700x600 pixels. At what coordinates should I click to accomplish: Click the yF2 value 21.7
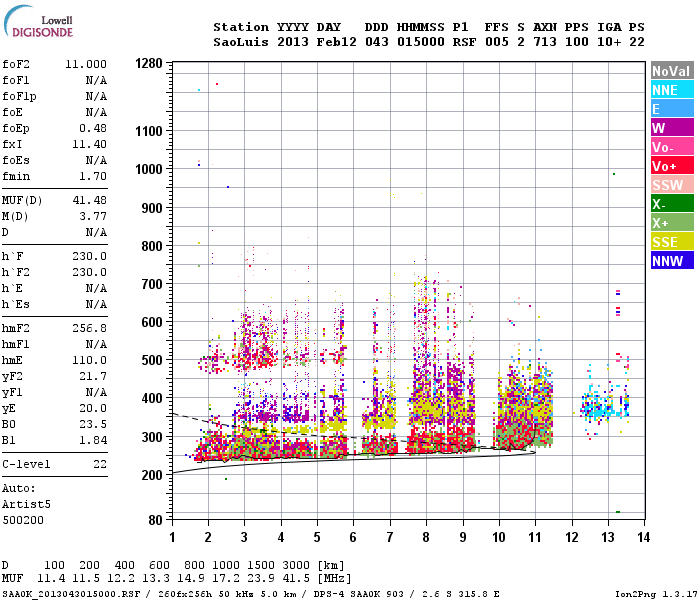click(x=93, y=376)
